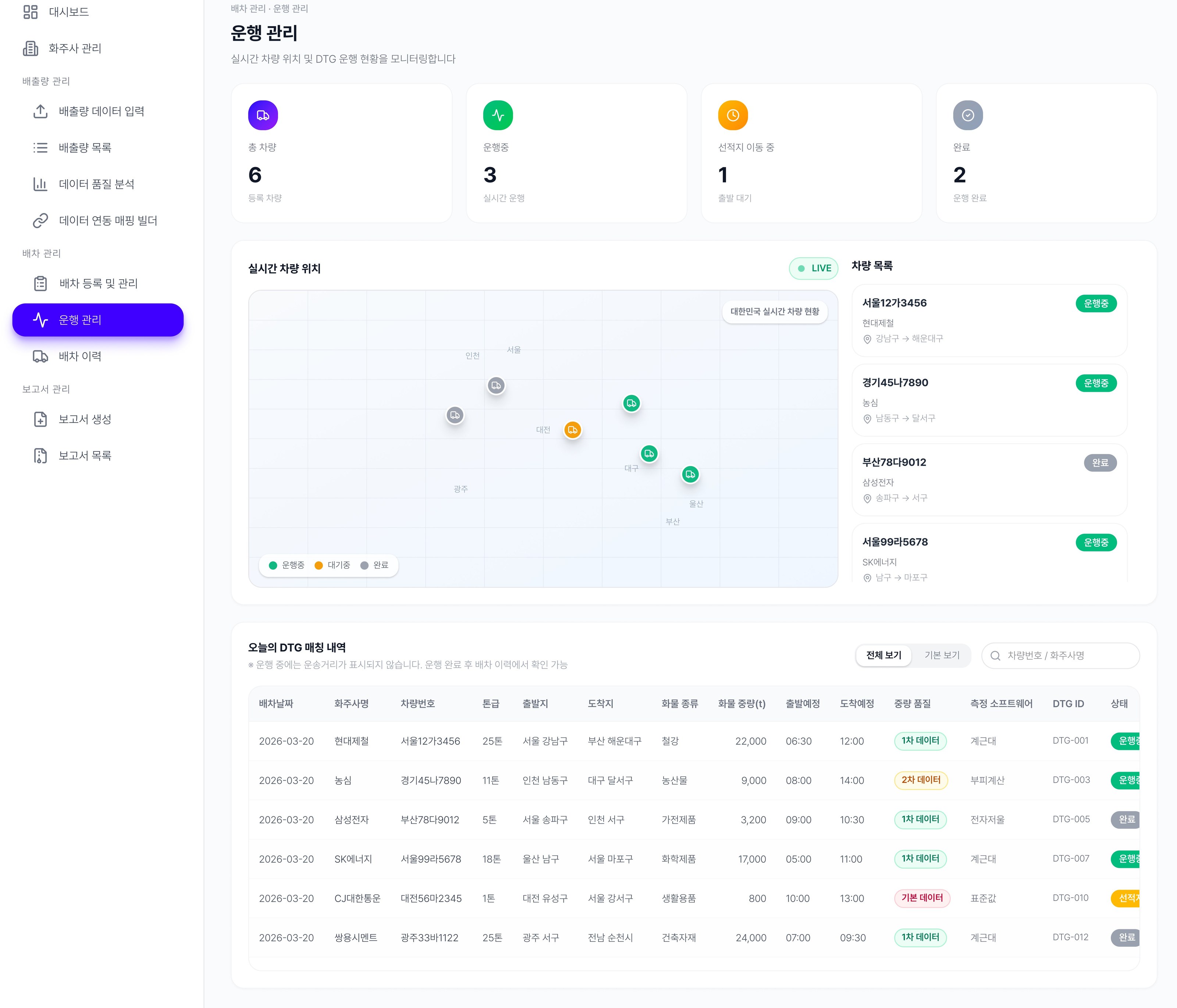The image size is (1177, 1008).
Task: Select the 부산78다9012 vehicle card
Action: coord(989,480)
